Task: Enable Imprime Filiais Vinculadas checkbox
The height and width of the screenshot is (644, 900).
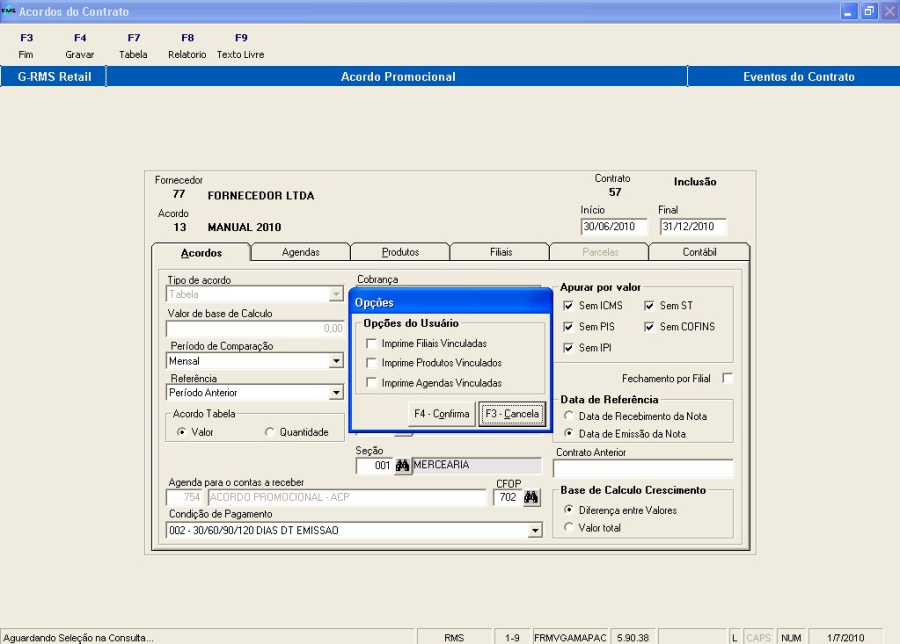Action: 373,343
